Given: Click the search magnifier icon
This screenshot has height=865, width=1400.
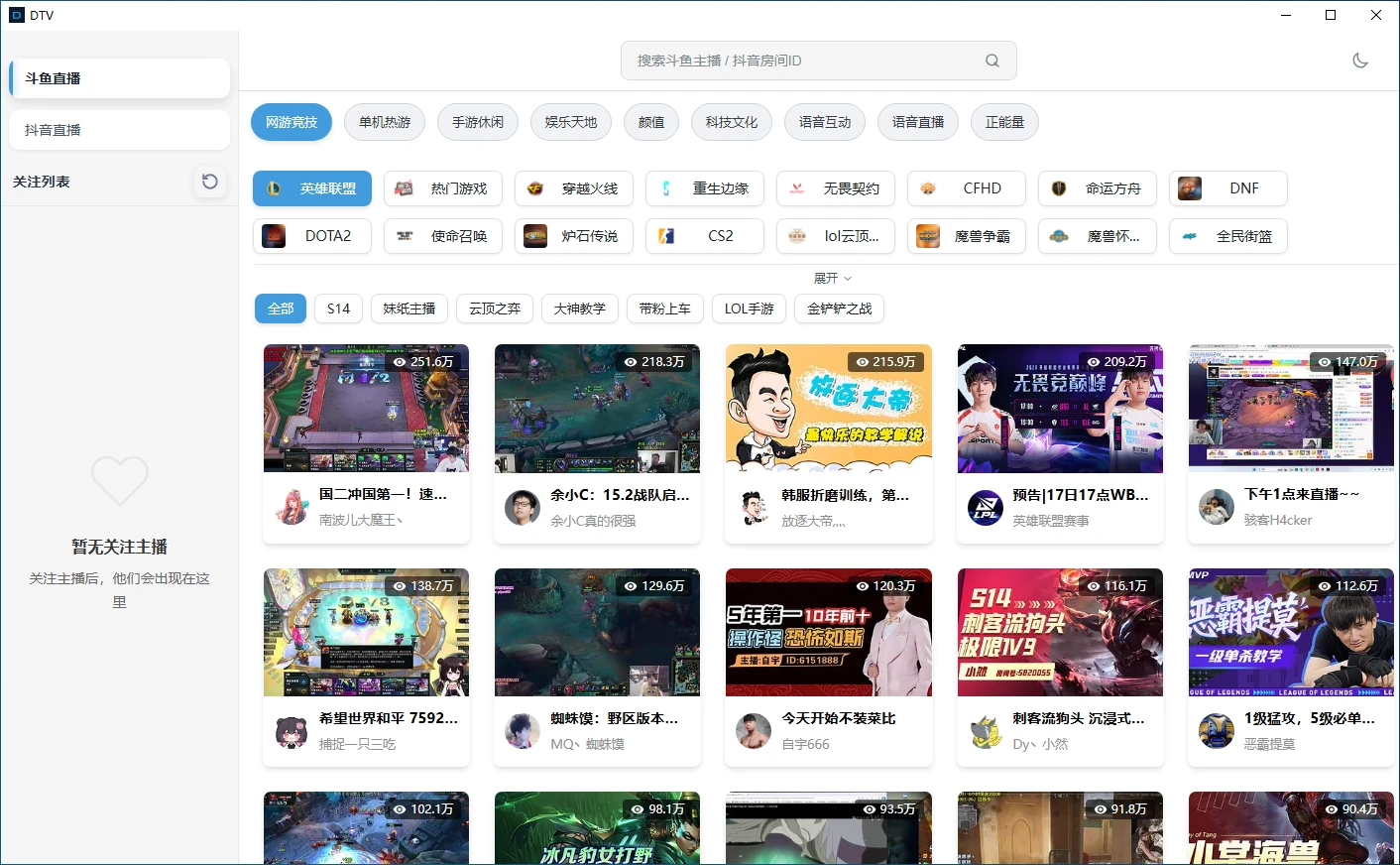Looking at the screenshot, I should click(x=992, y=61).
